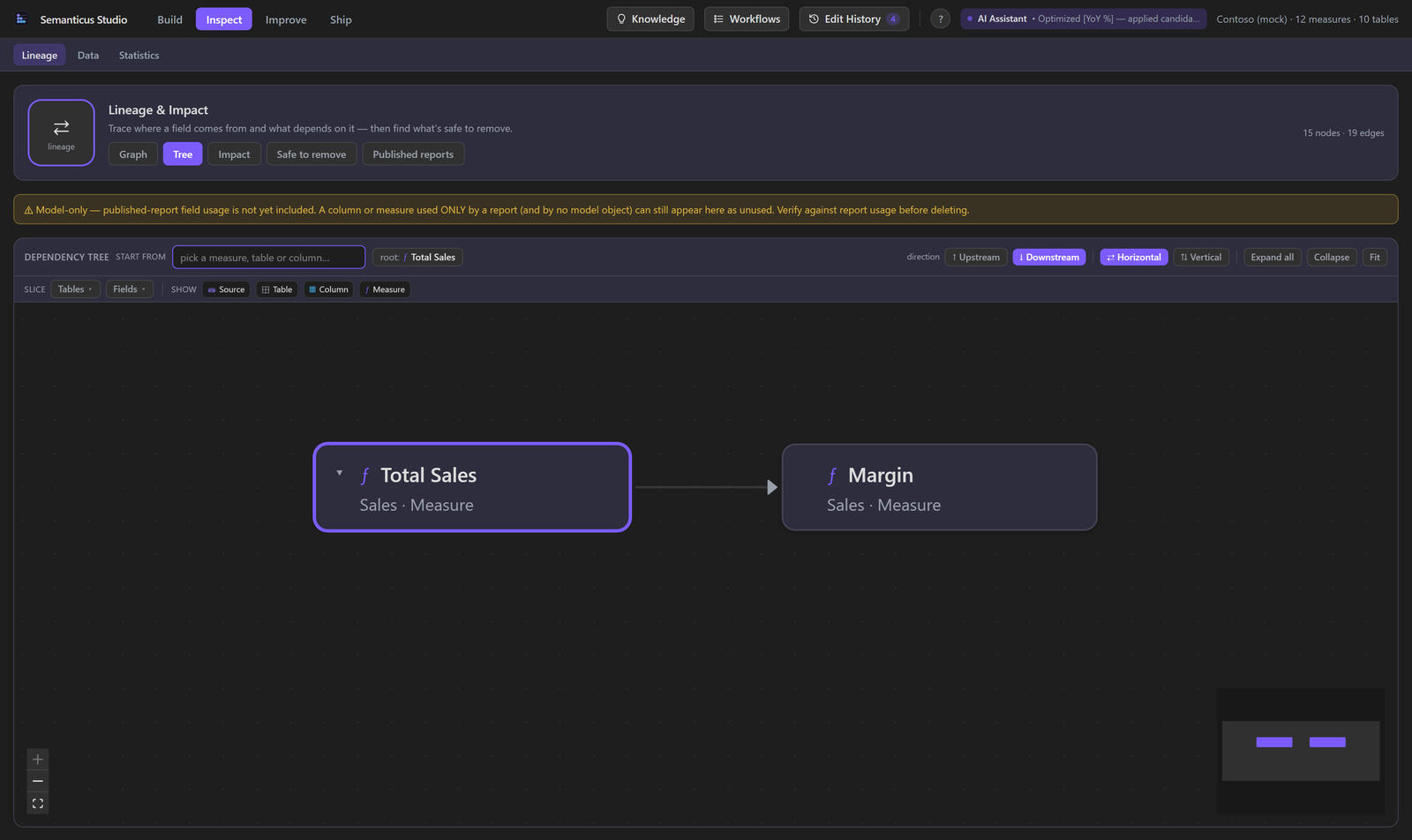The width and height of the screenshot is (1412, 840).
Task: Open the lineage swap-arrows icon tile
Action: 61,132
